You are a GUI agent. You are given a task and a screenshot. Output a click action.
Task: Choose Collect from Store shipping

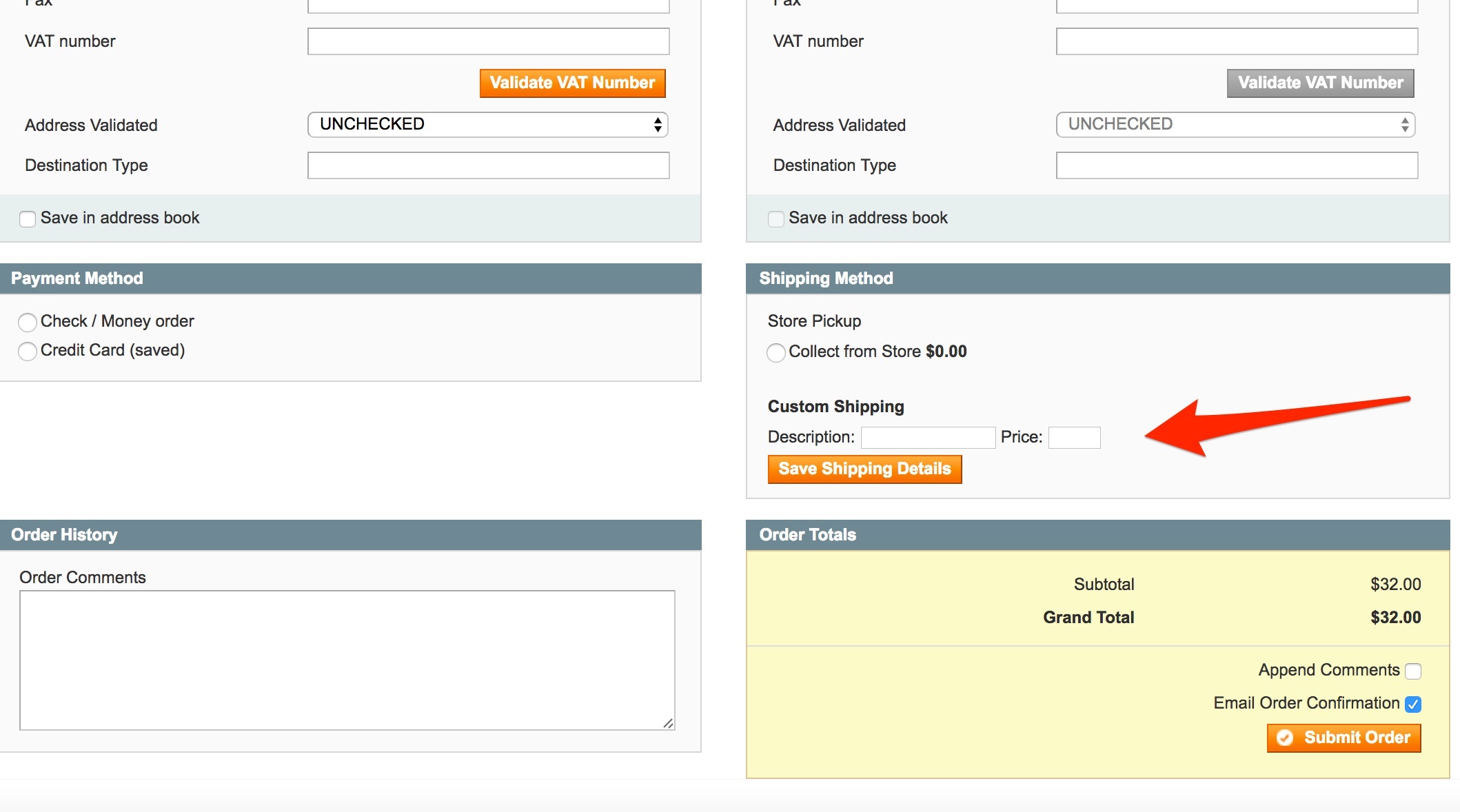click(776, 353)
